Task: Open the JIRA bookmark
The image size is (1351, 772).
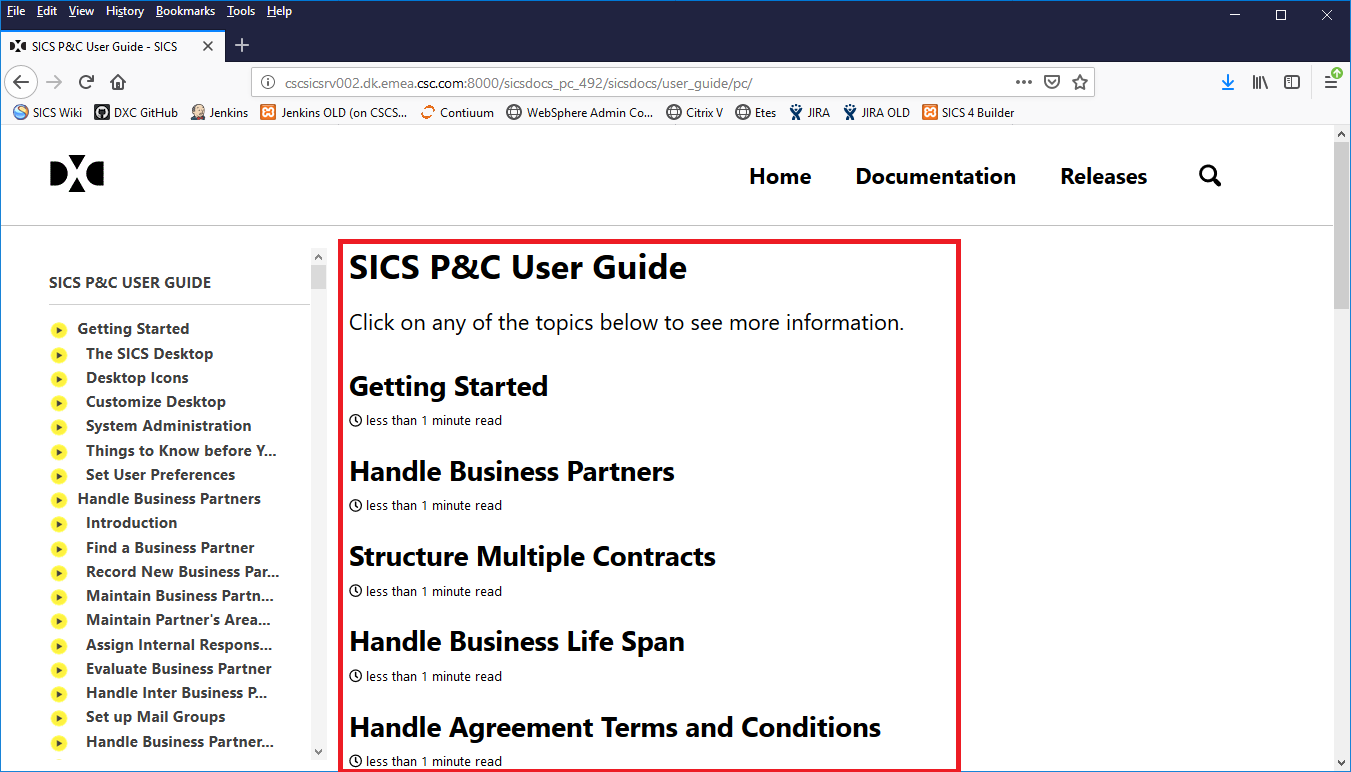Action: (x=809, y=112)
